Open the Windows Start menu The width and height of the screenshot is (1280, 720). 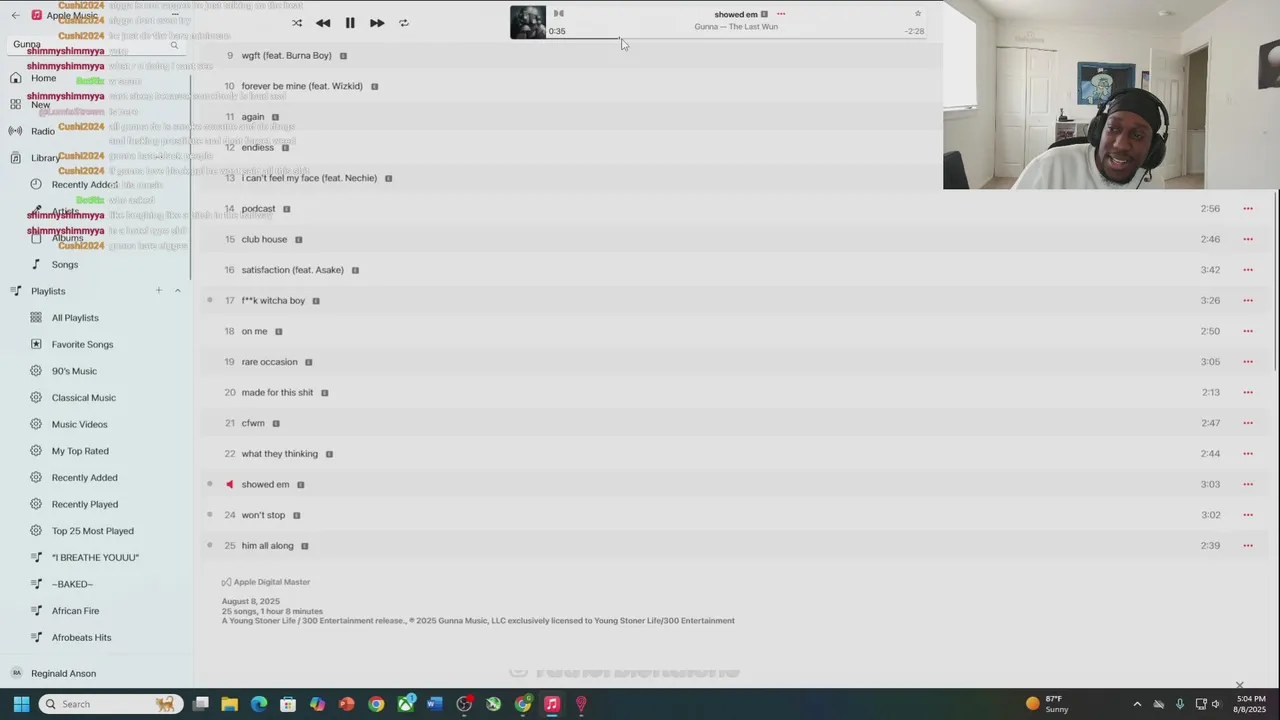(21, 704)
